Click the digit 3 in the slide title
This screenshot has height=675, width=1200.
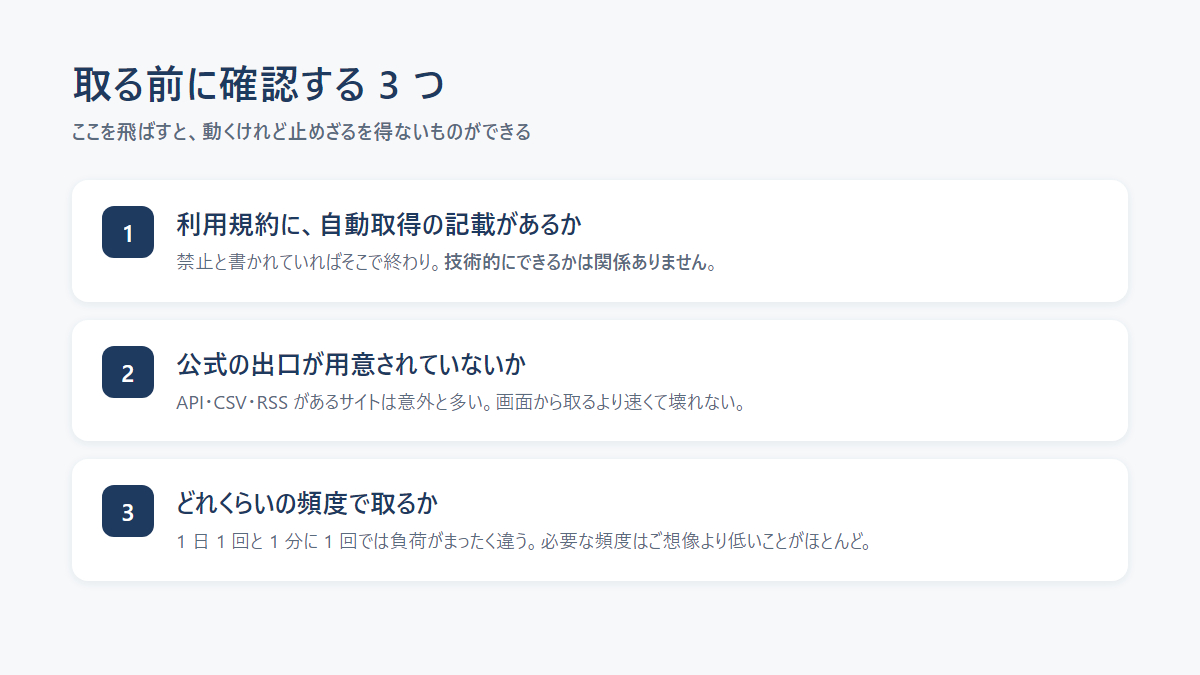click(x=389, y=86)
